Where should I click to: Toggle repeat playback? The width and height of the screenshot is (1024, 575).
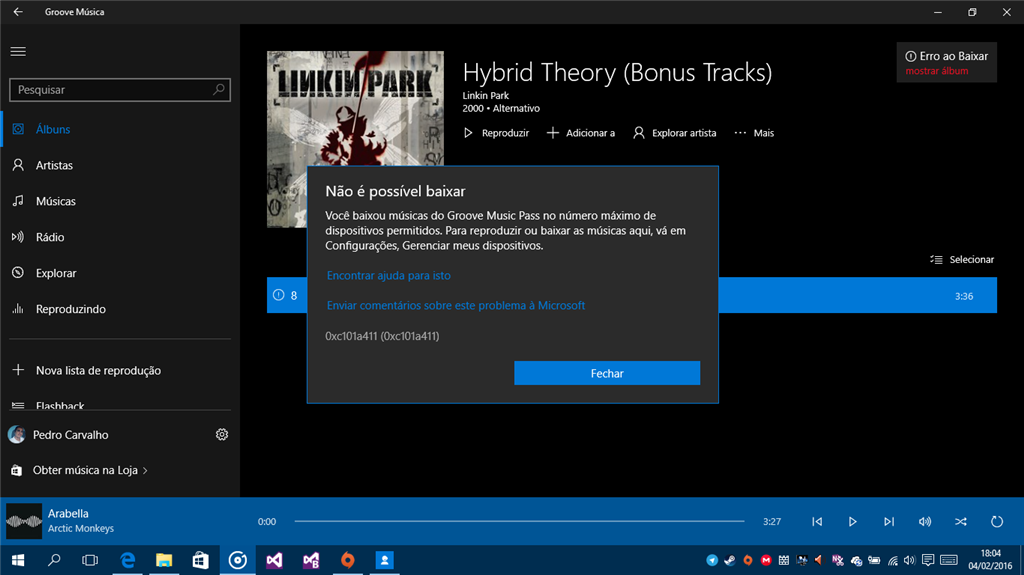pos(997,521)
